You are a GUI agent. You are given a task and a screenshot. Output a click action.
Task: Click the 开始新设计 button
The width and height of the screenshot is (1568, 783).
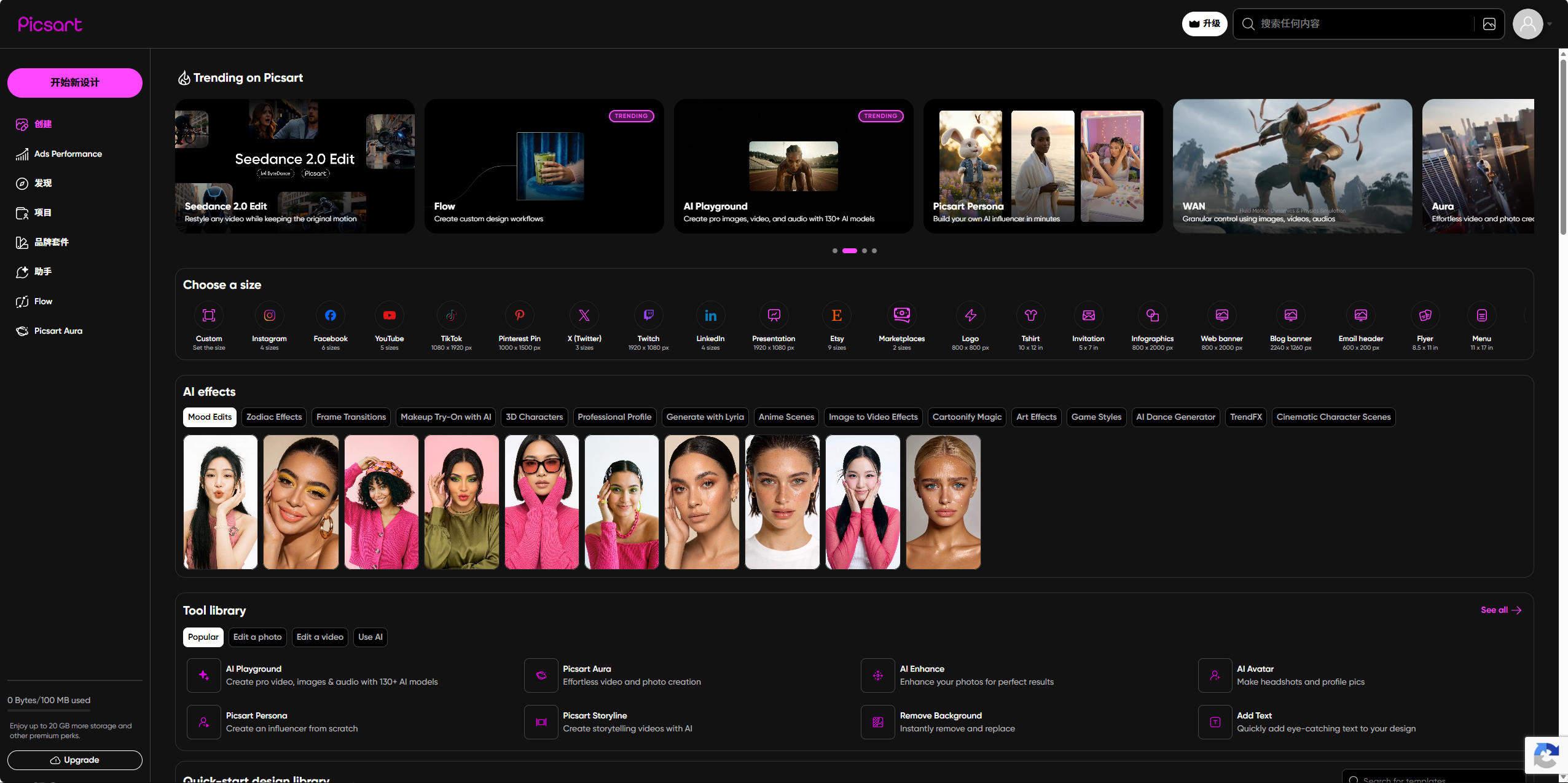pyautogui.click(x=75, y=83)
